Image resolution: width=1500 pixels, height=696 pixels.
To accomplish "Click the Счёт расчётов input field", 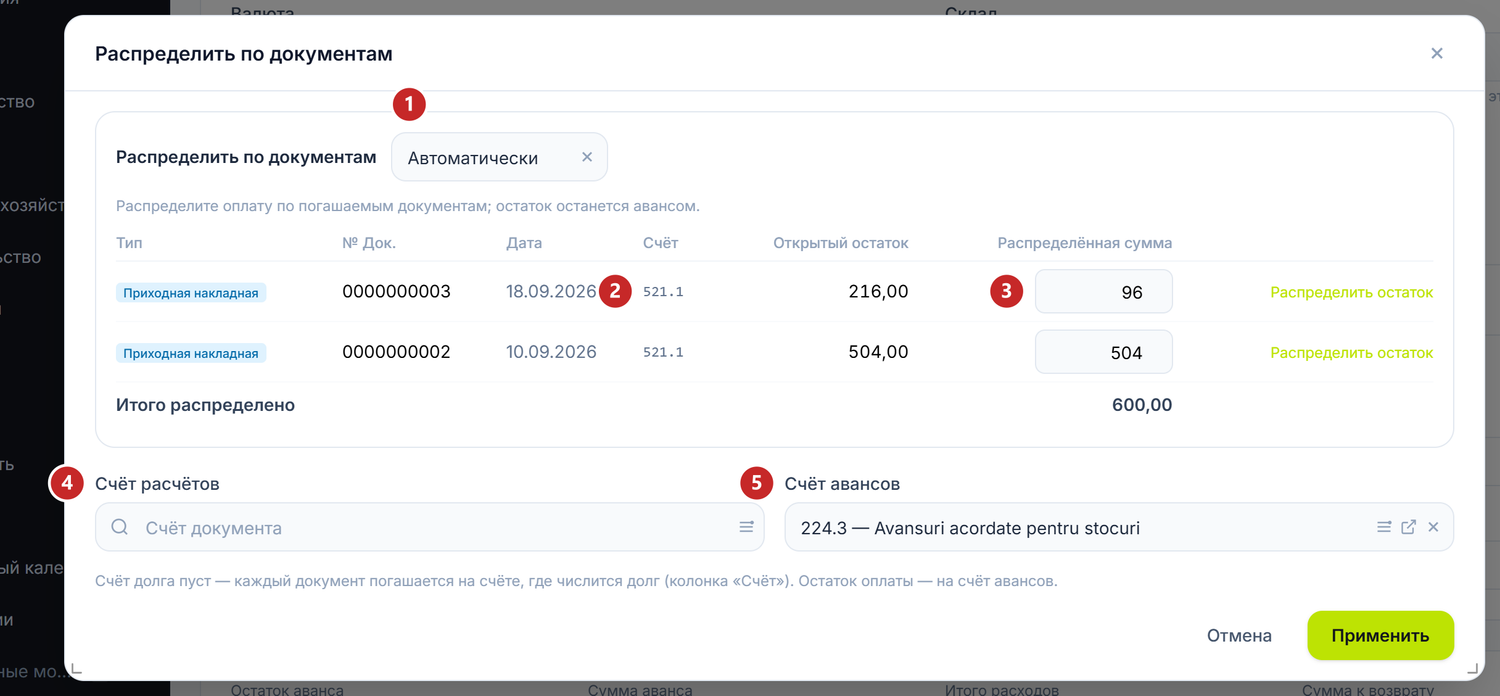I will click(x=430, y=527).
